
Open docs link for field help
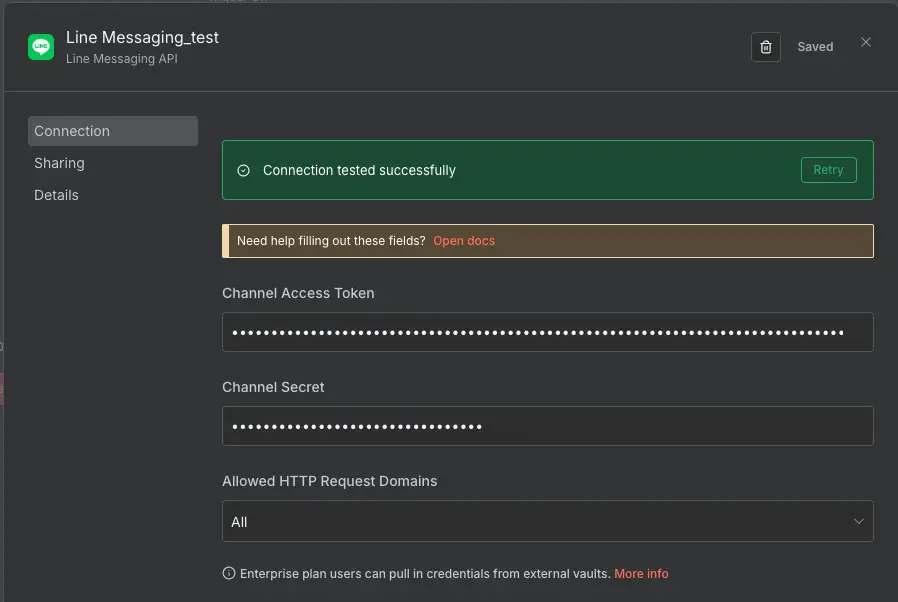(x=464, y=241)
